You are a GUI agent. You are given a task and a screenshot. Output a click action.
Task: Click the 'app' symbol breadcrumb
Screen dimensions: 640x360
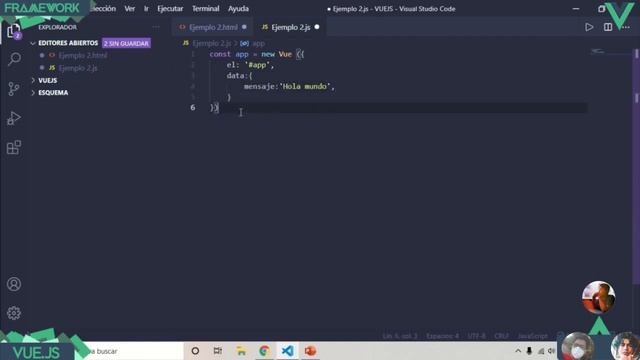(x=258, y=43)
